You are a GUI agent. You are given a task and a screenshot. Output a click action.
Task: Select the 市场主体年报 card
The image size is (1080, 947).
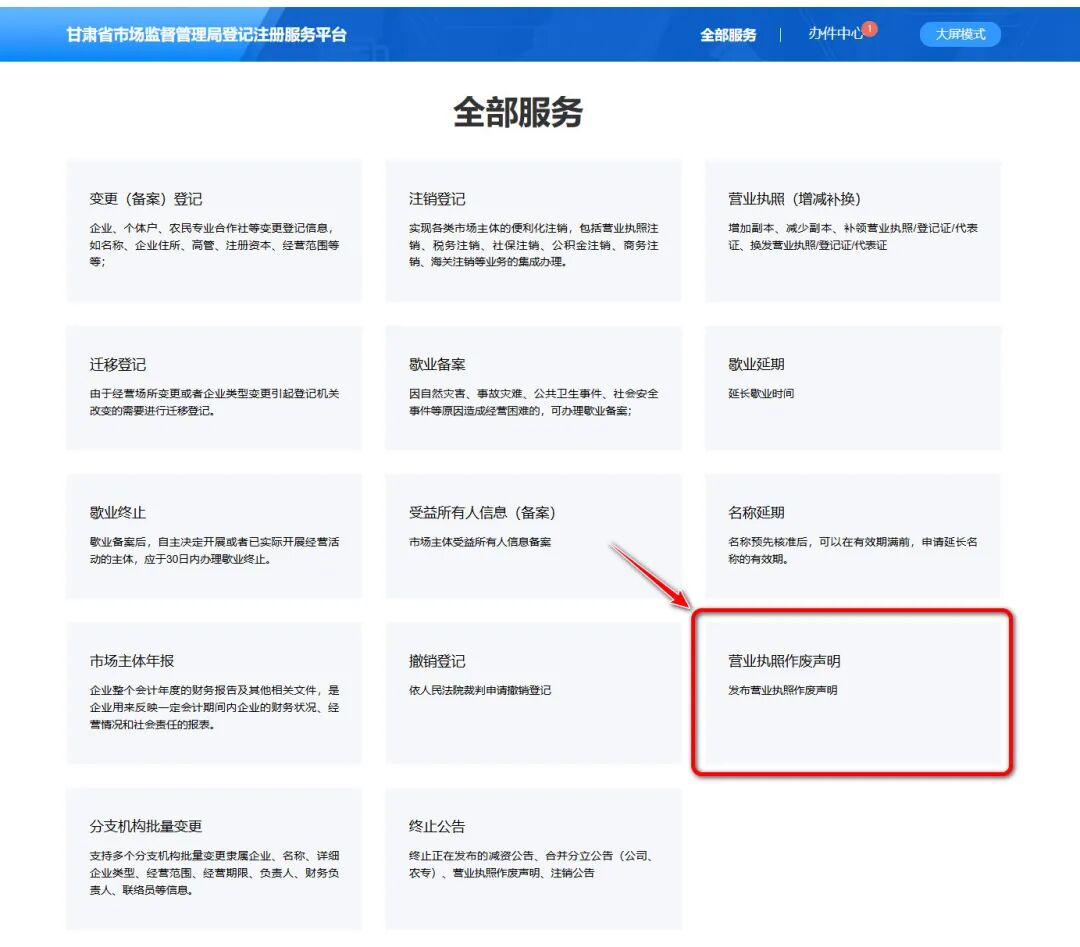point(213,695)
